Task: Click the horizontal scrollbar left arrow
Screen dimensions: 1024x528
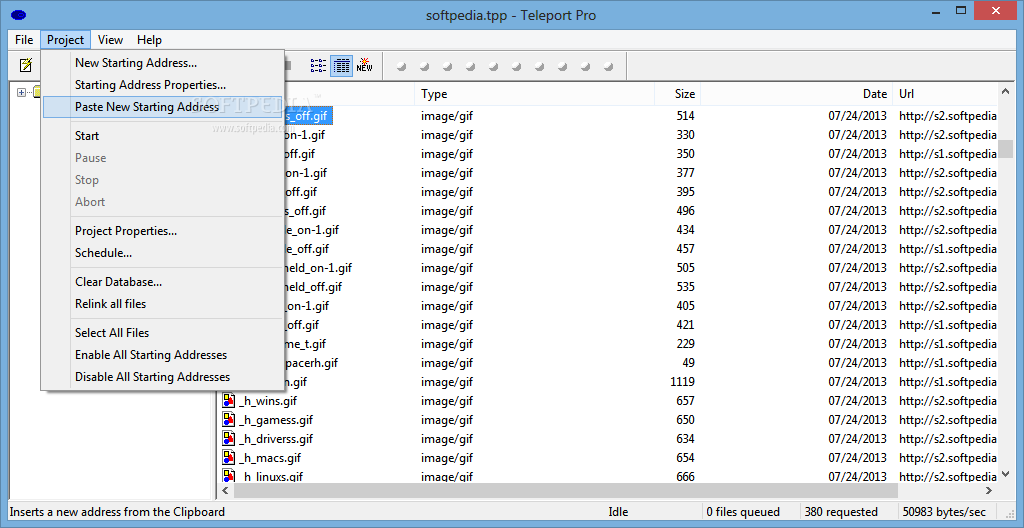Action: point(226,490)
